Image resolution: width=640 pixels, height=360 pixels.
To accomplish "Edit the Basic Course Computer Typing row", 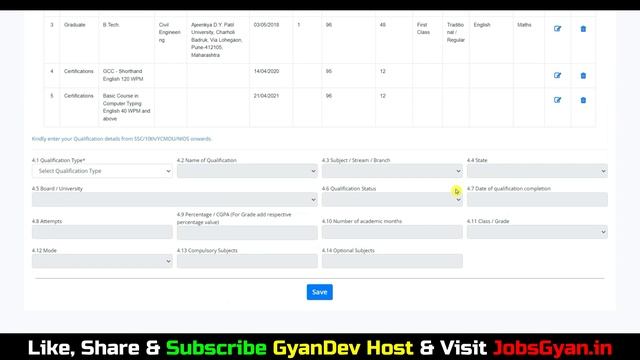I will point(557,100).
